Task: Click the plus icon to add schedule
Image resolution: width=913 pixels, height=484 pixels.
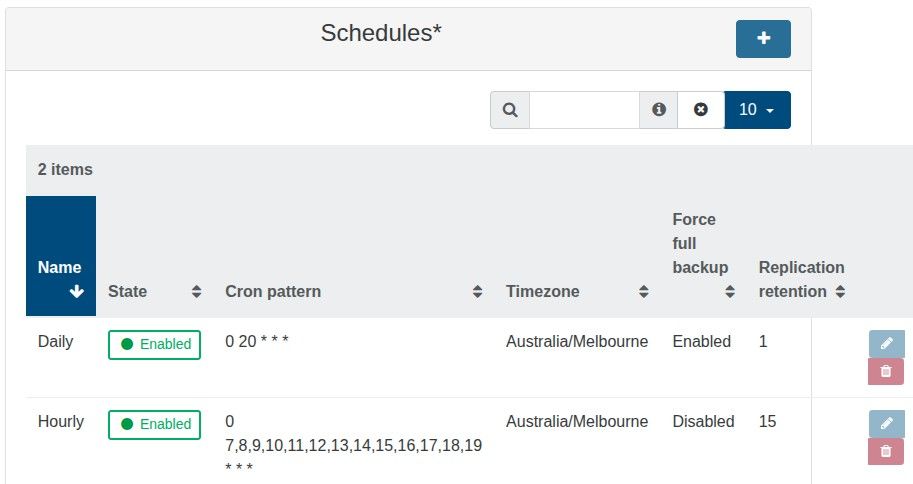Action: coord(763,38)
